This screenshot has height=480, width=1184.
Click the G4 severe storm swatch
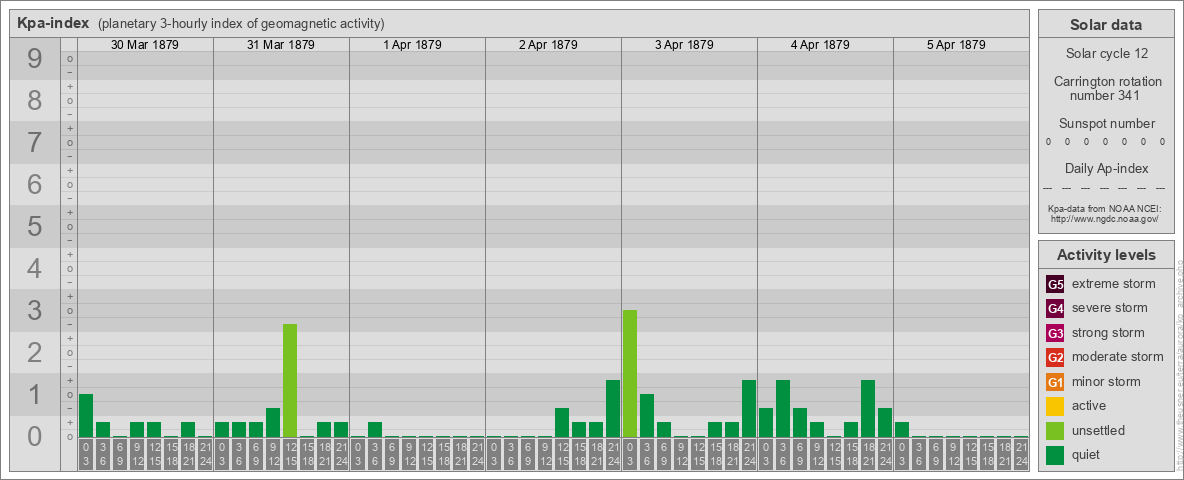1055,309
